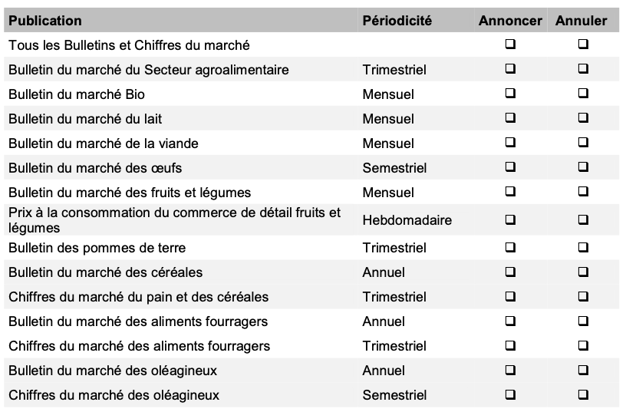Tick Annoncer for fruits et légumes bulletin
This screenshot has height=412, width=626.
(510, 191)
